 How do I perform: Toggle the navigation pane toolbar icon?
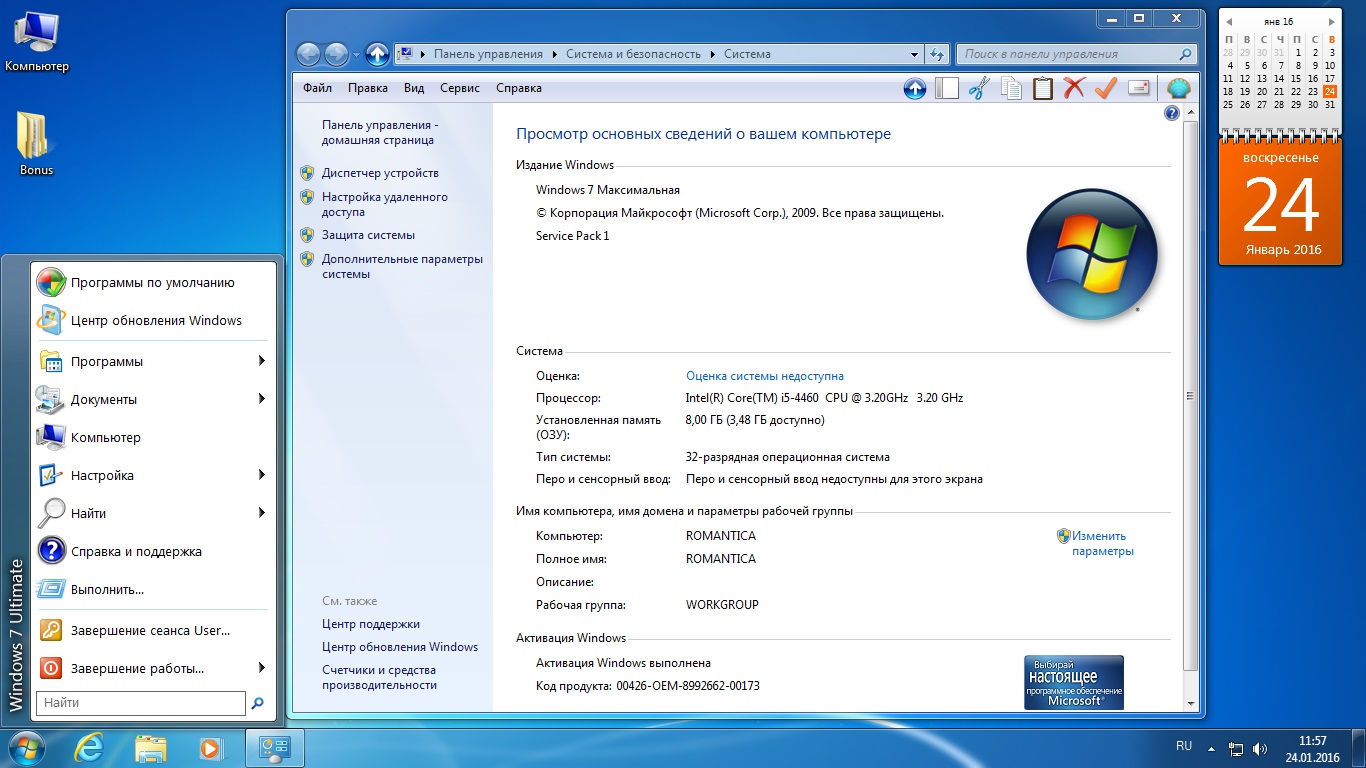pyautogui.click(x=947, y=88)
